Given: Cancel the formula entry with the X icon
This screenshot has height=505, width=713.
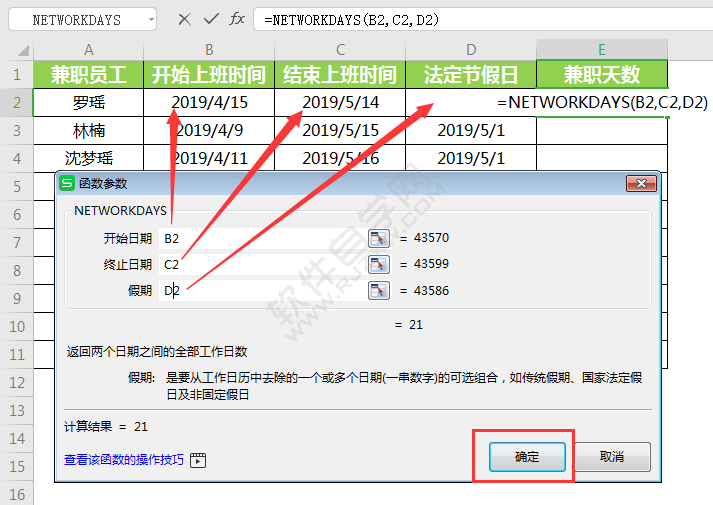Looking at the screenshot, I should (x=184, y=19).
